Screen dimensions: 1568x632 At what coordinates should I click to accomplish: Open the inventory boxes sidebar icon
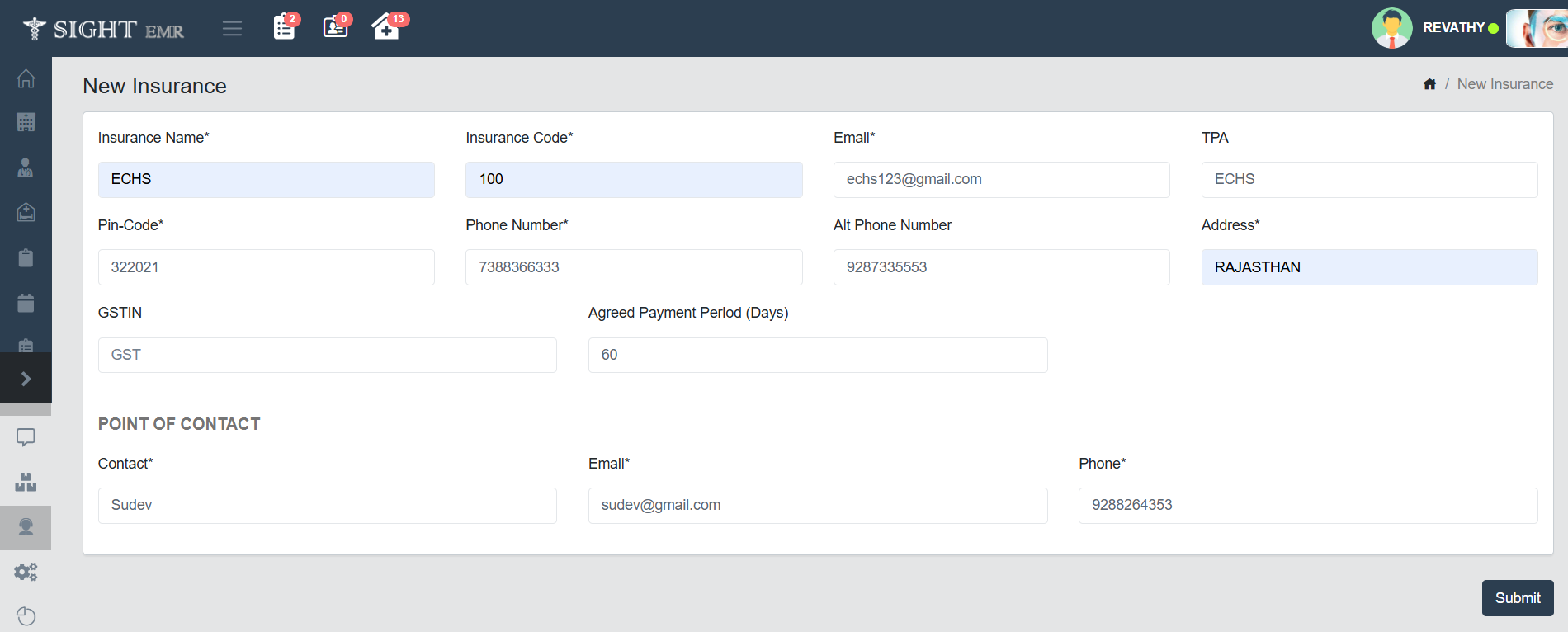coord(26,483)
